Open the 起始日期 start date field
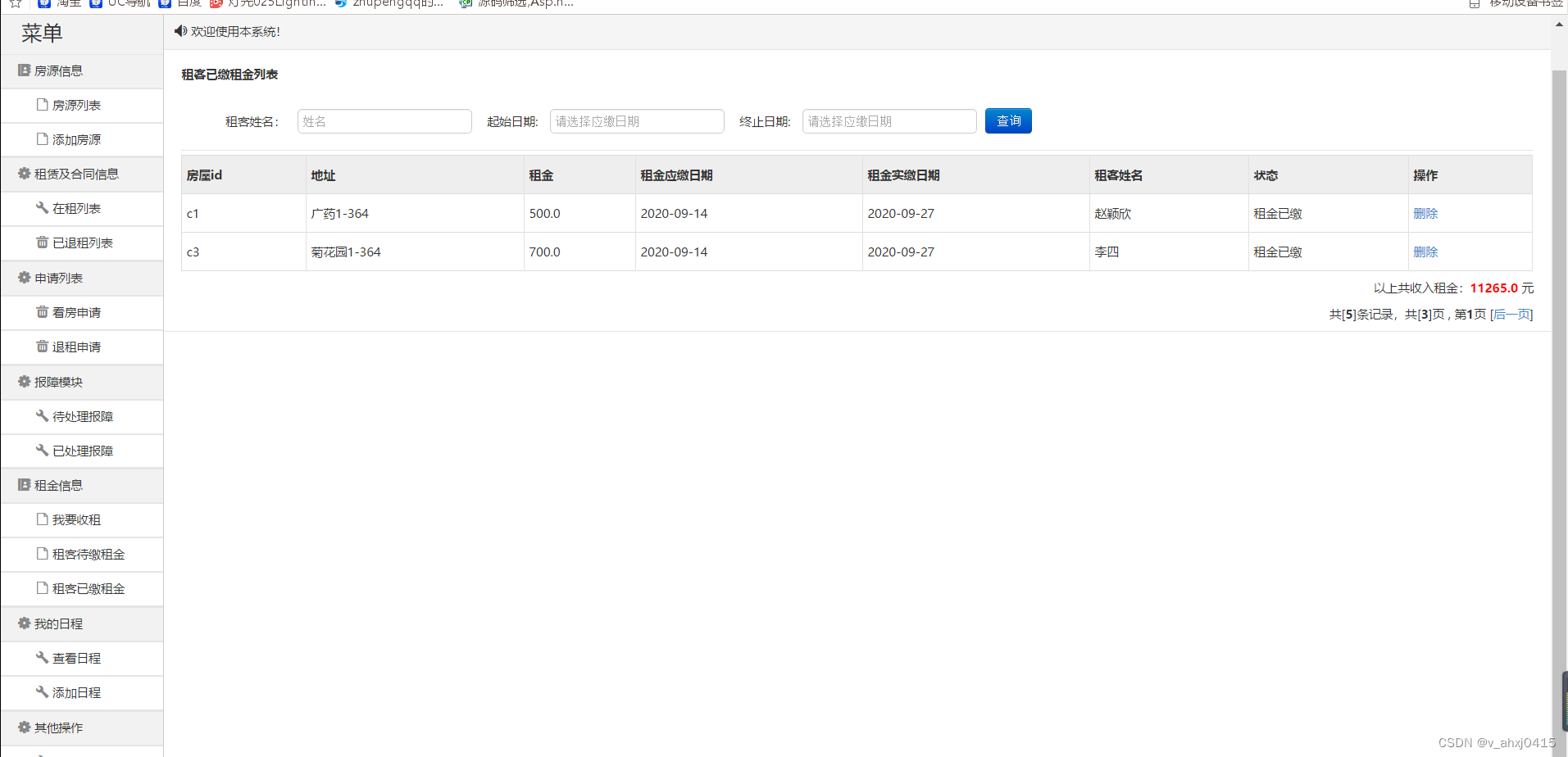The image size is (1568, 757). [x=637, y=121]
